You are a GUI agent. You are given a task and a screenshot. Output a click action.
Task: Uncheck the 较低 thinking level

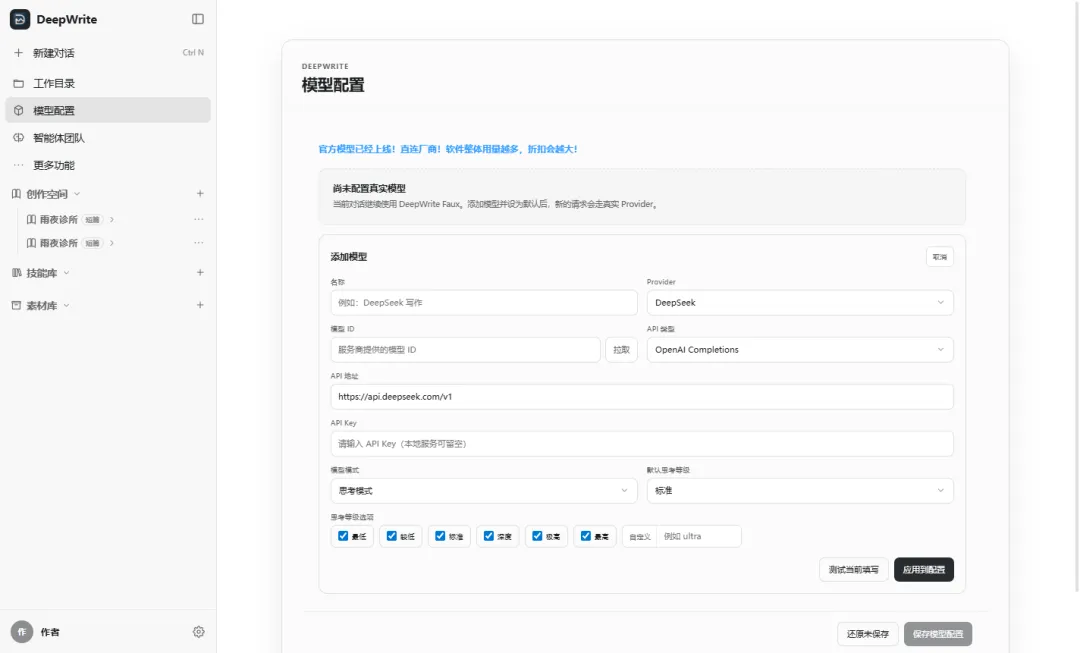(x=391, y=536)
